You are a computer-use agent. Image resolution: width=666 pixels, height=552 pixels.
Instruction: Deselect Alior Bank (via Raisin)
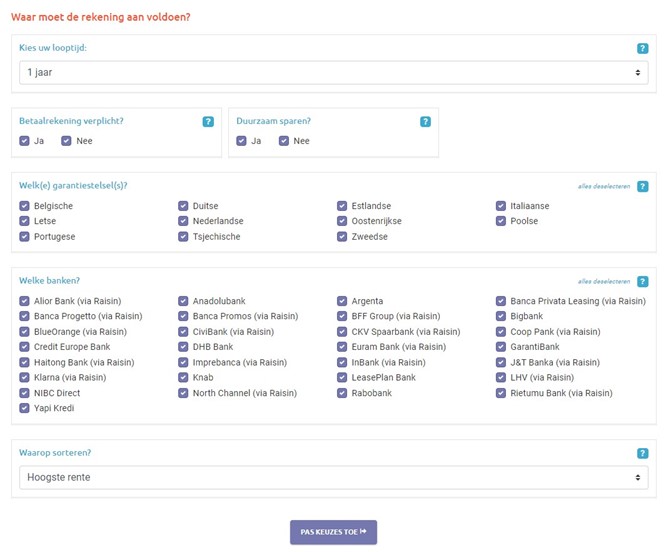(x=24, y=301)
